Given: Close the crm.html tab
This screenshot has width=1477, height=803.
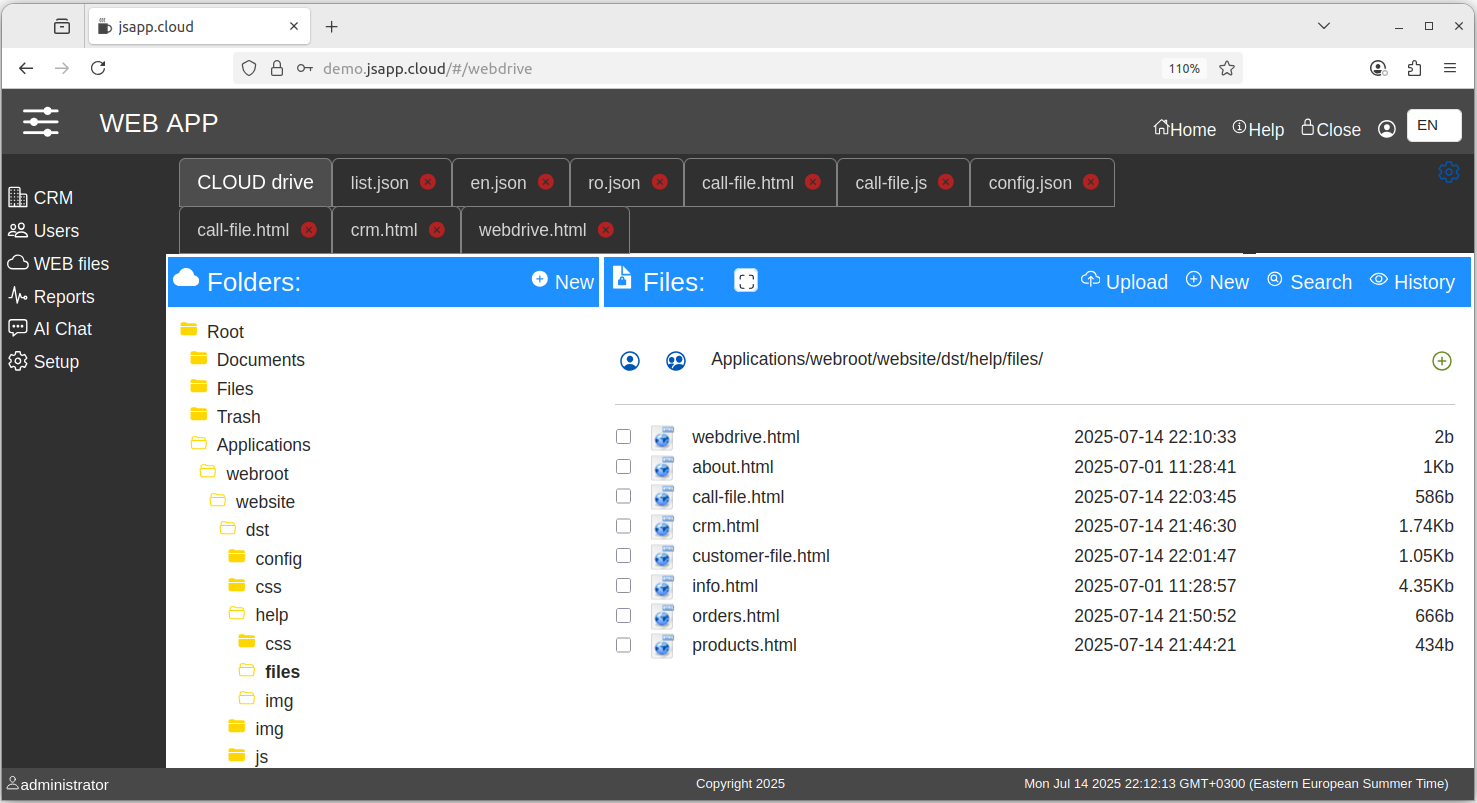Looking at the screenshot, I should point(436,230).
